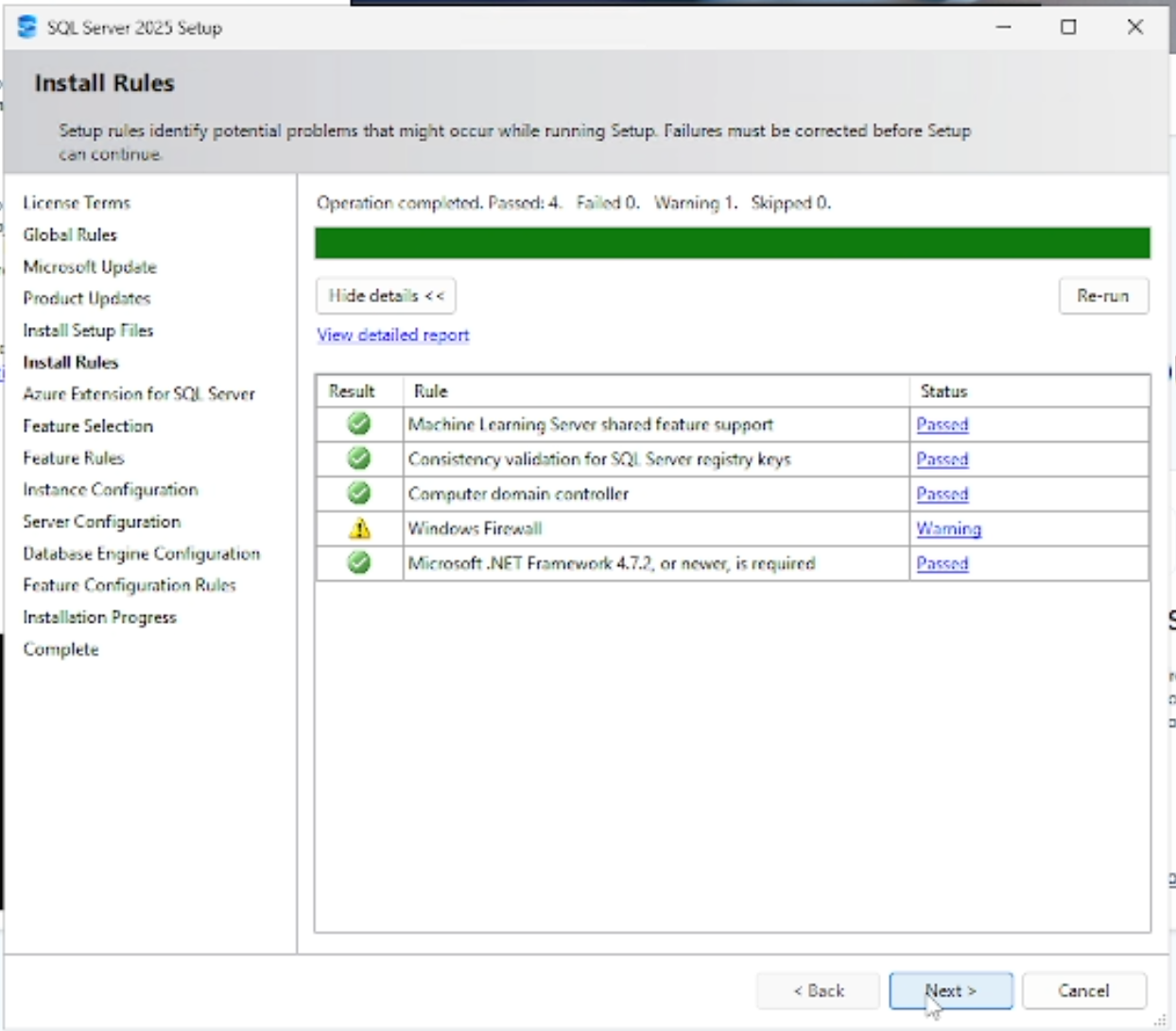Re-run the install rules check
The width and height of the screenshot is (1176, 1031).
1102,295
